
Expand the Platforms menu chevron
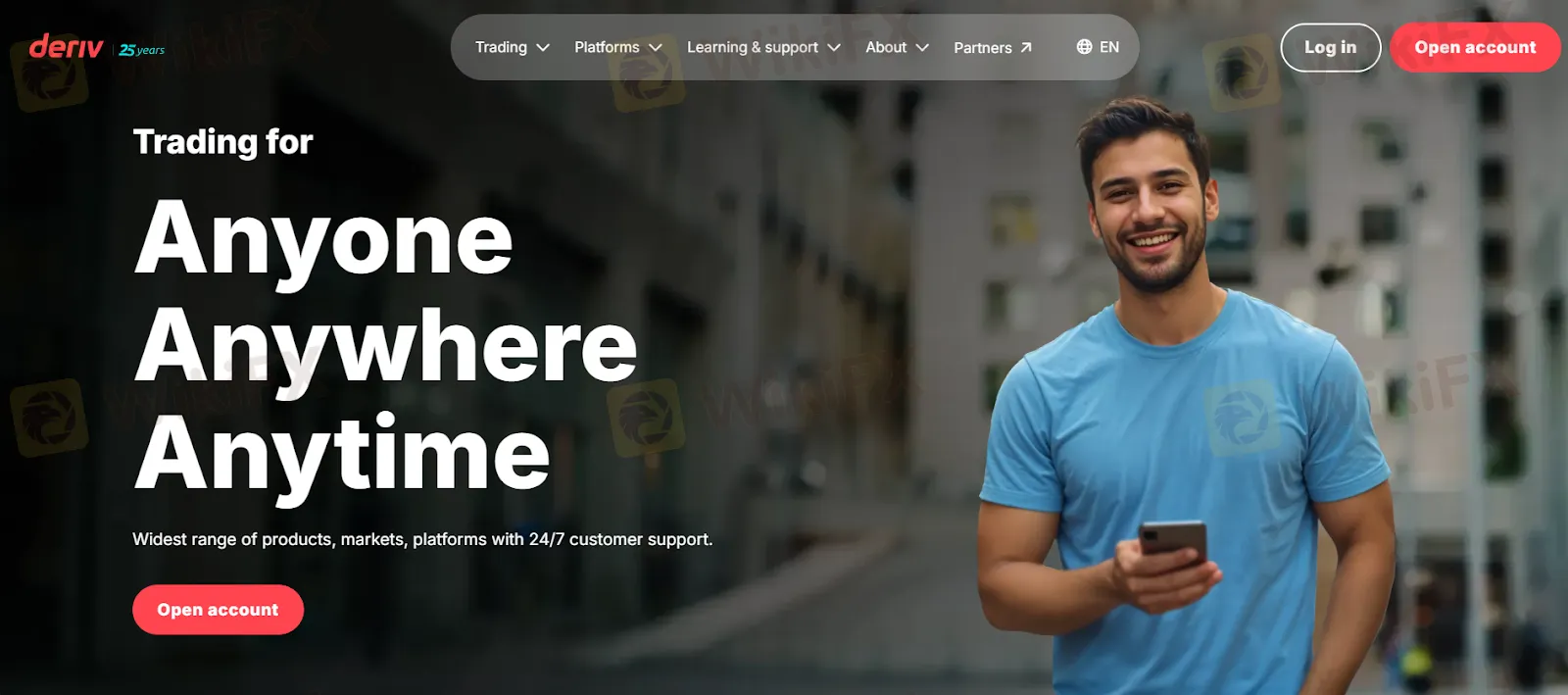(656, 47)
